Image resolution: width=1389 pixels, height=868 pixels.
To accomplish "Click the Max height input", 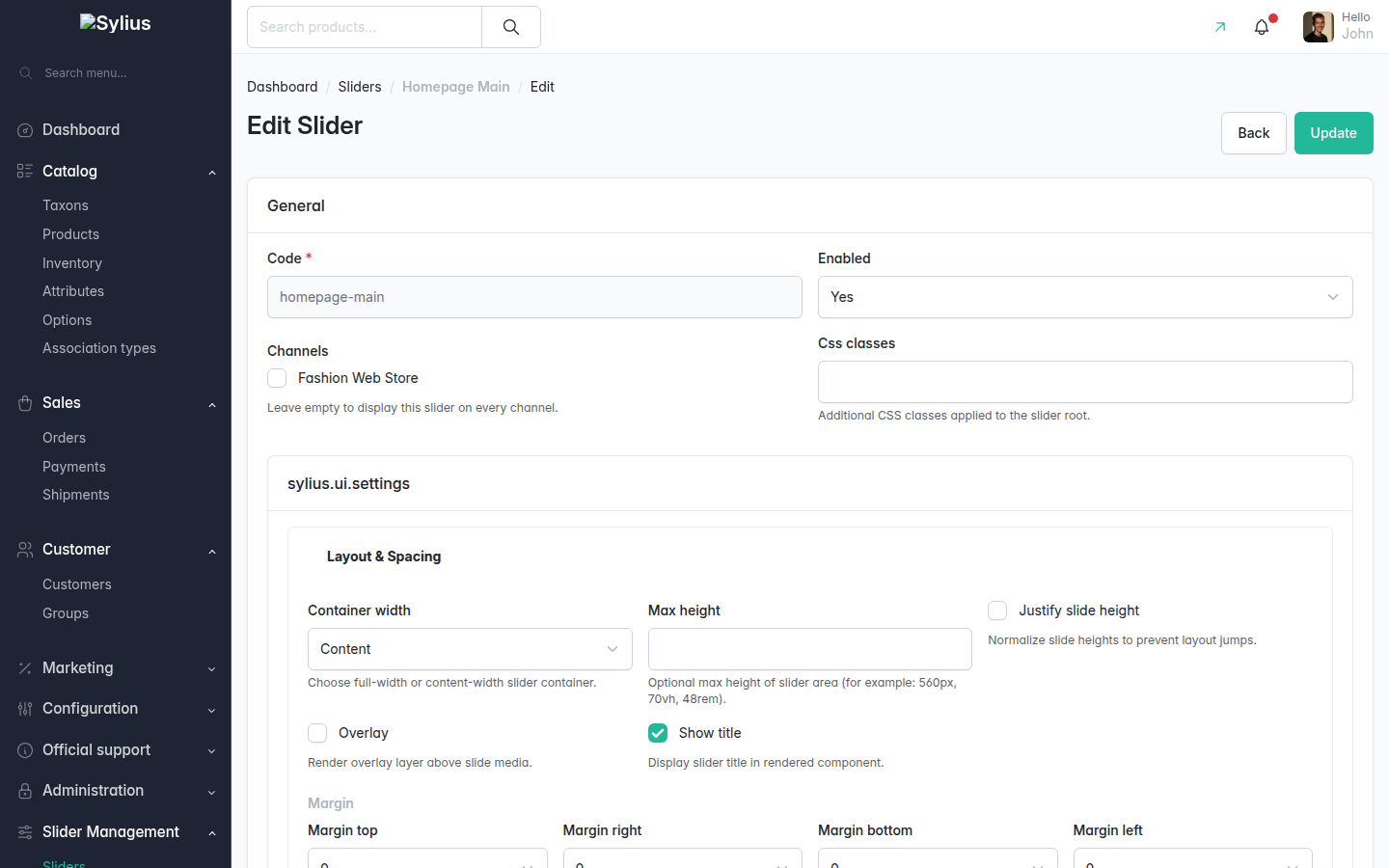I will [x=810, y=649].
